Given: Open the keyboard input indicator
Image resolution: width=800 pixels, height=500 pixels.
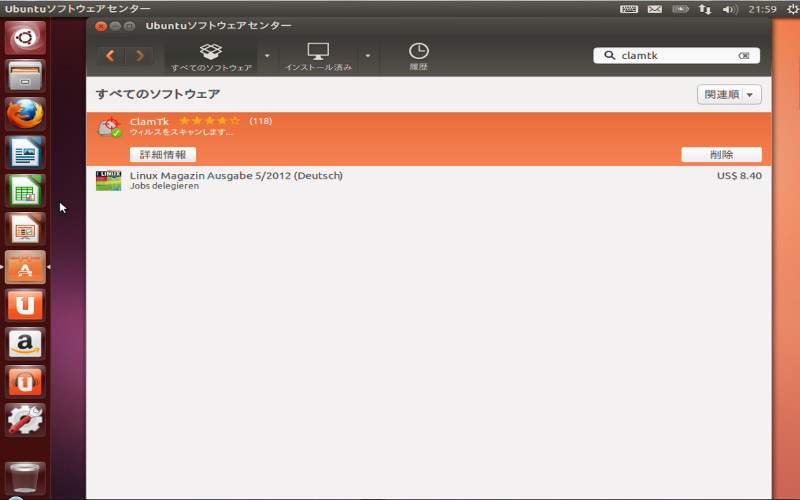Looking at the screenshot, I should (x=629, y=9).
